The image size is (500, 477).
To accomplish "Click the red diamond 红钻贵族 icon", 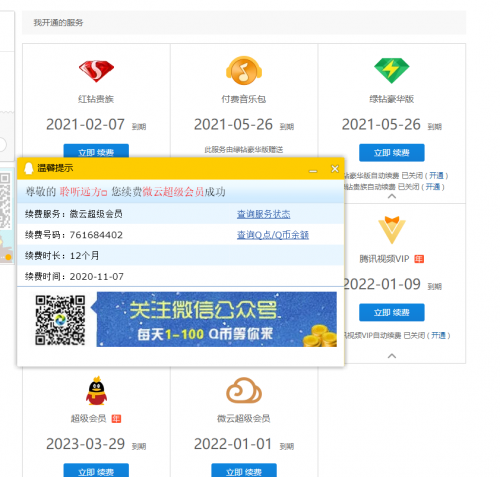I will (96, 71).
